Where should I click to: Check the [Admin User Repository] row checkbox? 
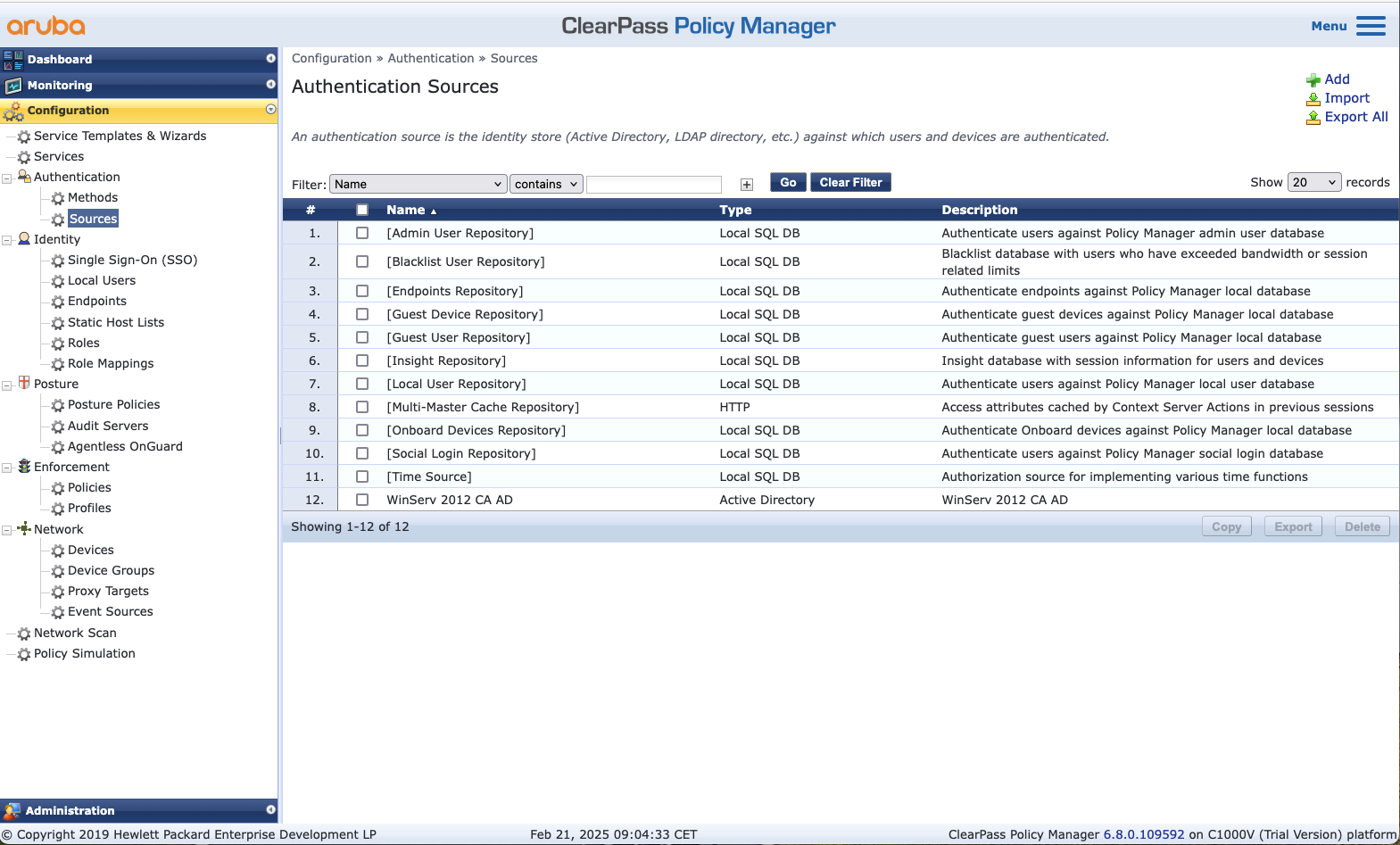(x=362, y=233)
